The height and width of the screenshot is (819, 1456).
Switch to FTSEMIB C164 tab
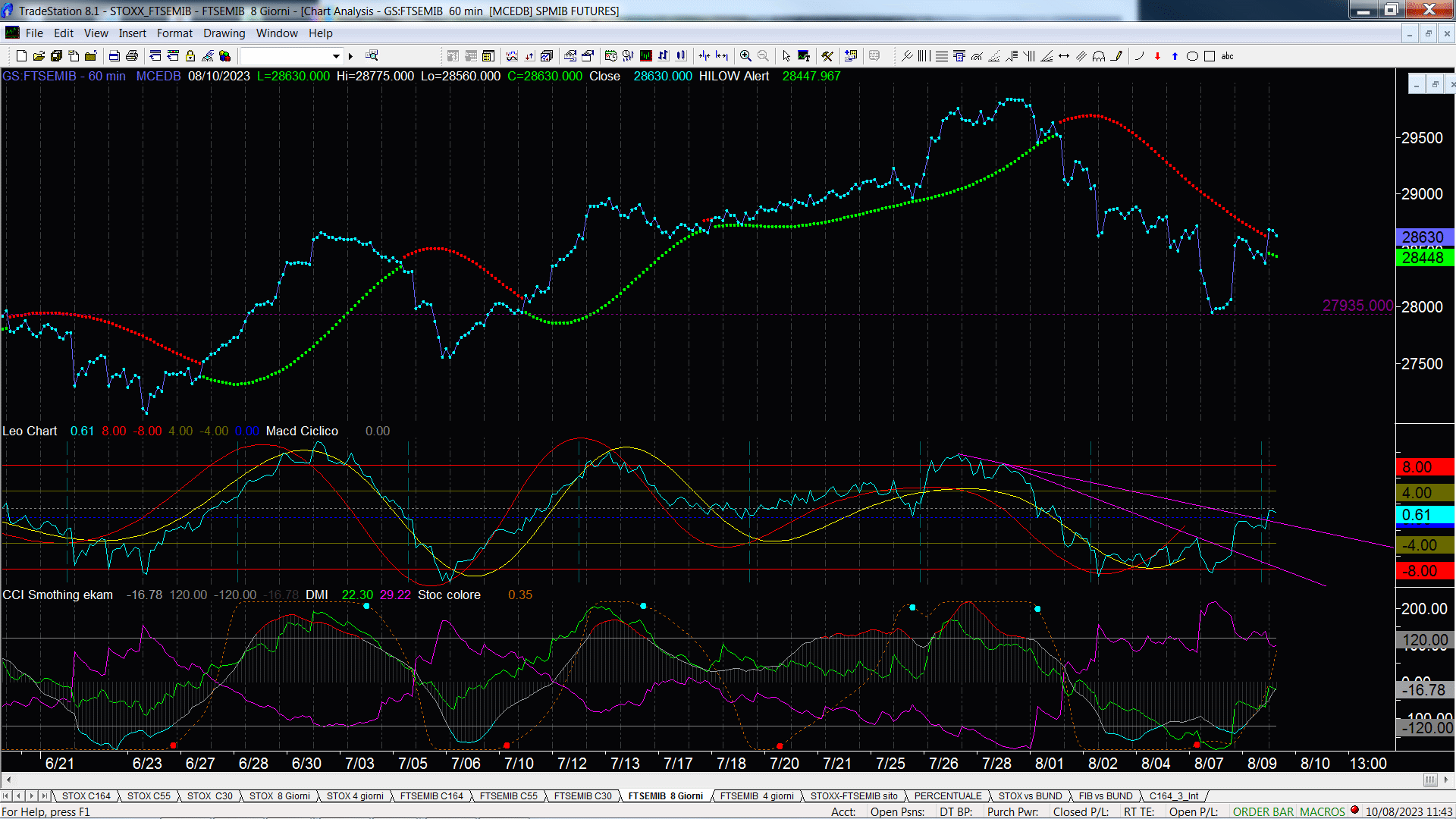coord(431,795)
